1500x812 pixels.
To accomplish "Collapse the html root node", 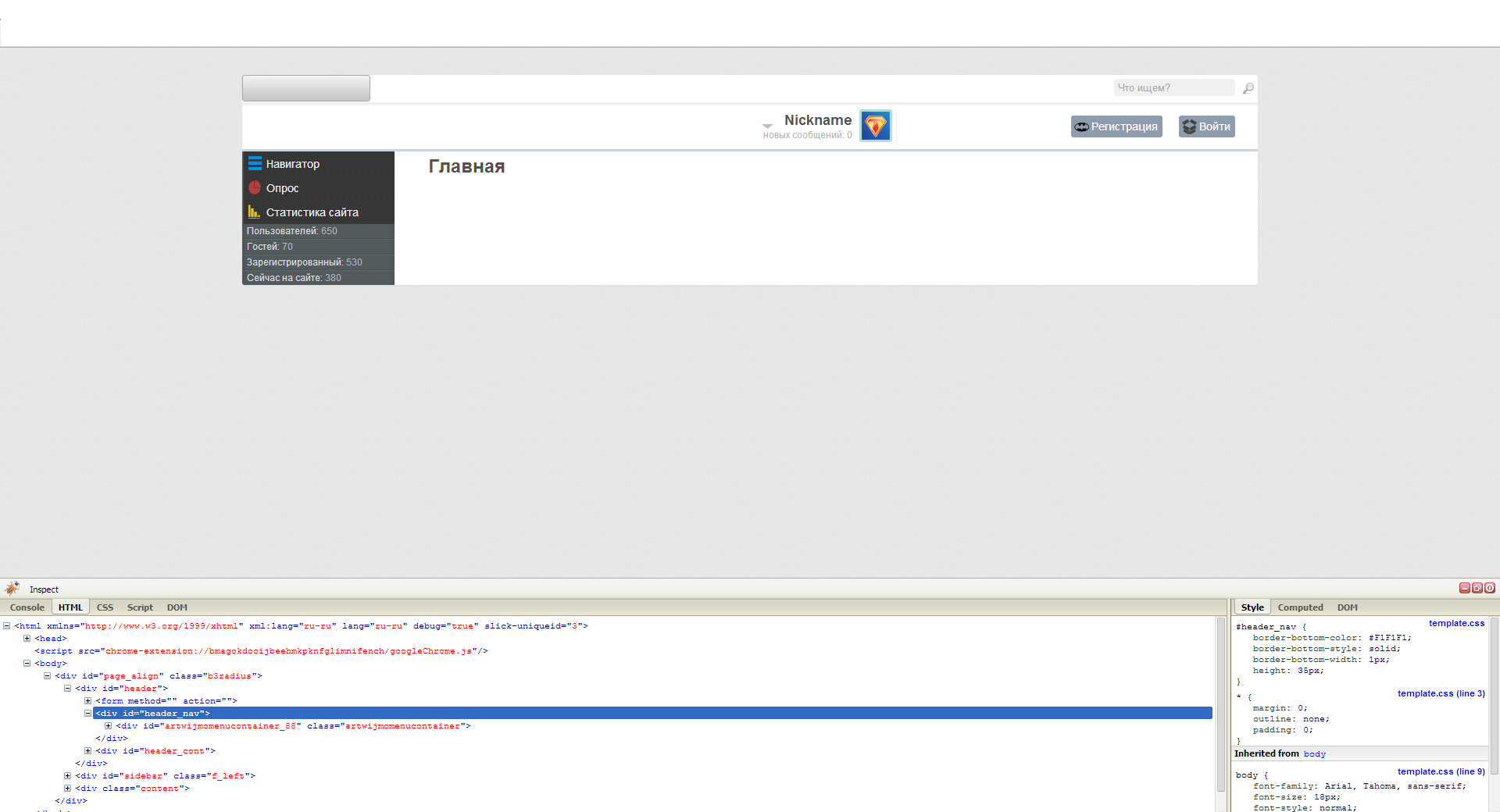I will pyautogui.click(x=6, y=626).
